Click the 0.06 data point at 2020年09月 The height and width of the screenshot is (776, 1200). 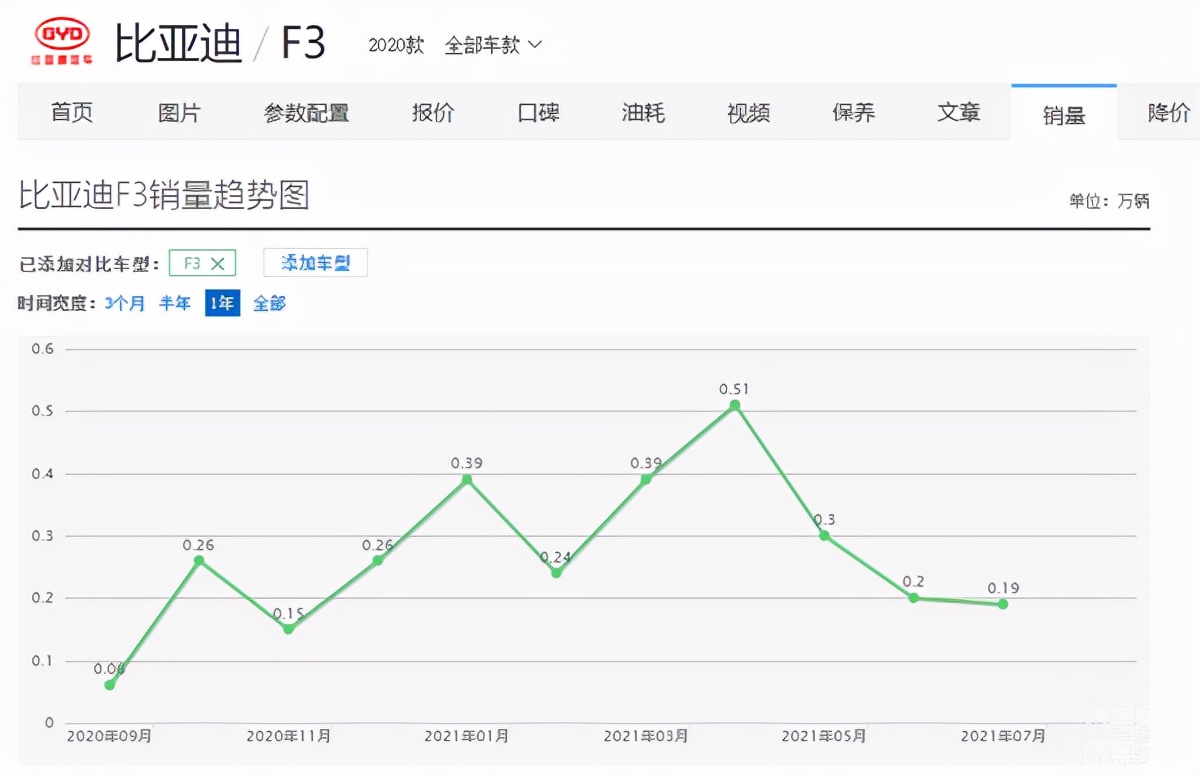coord(110,685)
